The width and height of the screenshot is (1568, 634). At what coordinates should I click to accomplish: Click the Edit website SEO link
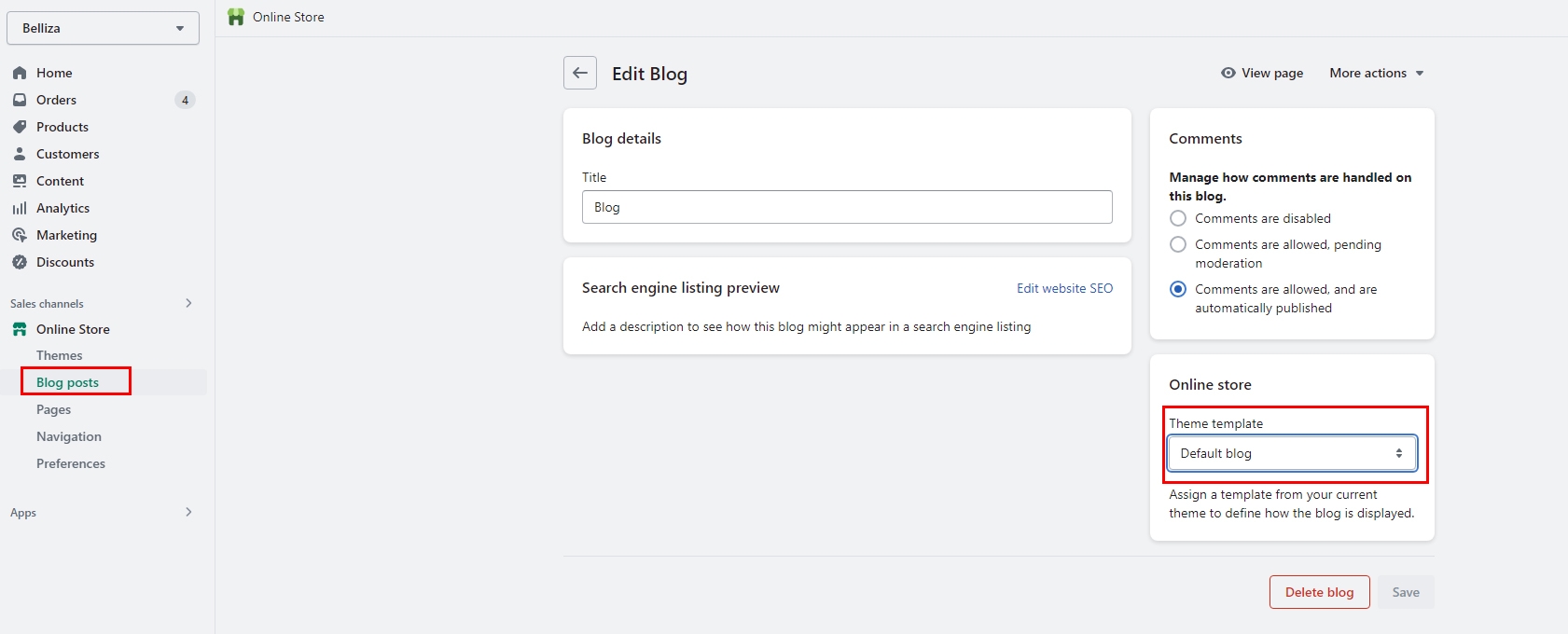coord(1064,288)
